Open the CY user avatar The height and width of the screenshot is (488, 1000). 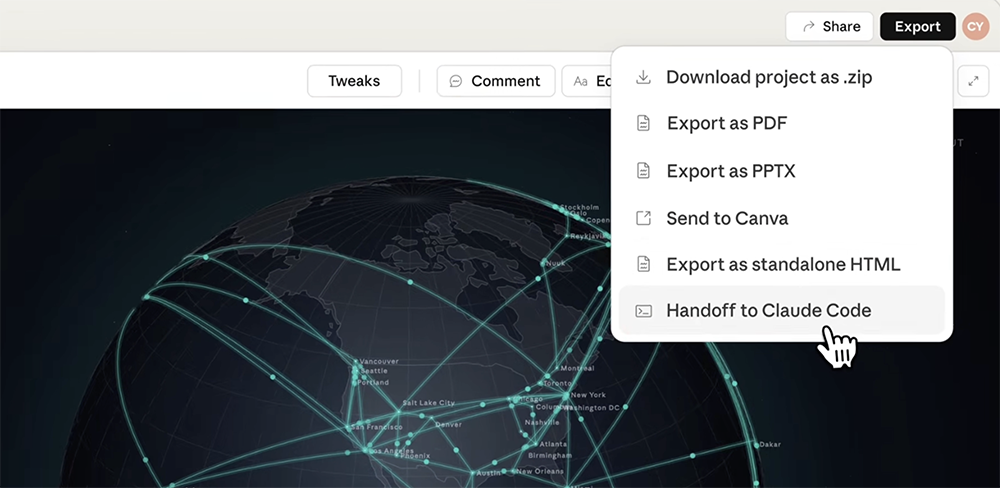coord(975,27)
